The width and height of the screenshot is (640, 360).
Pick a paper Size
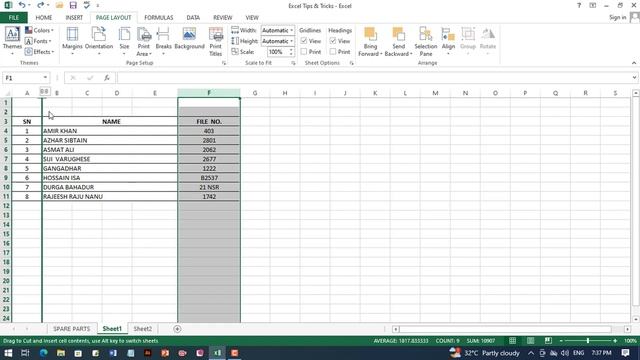point(124,41)
